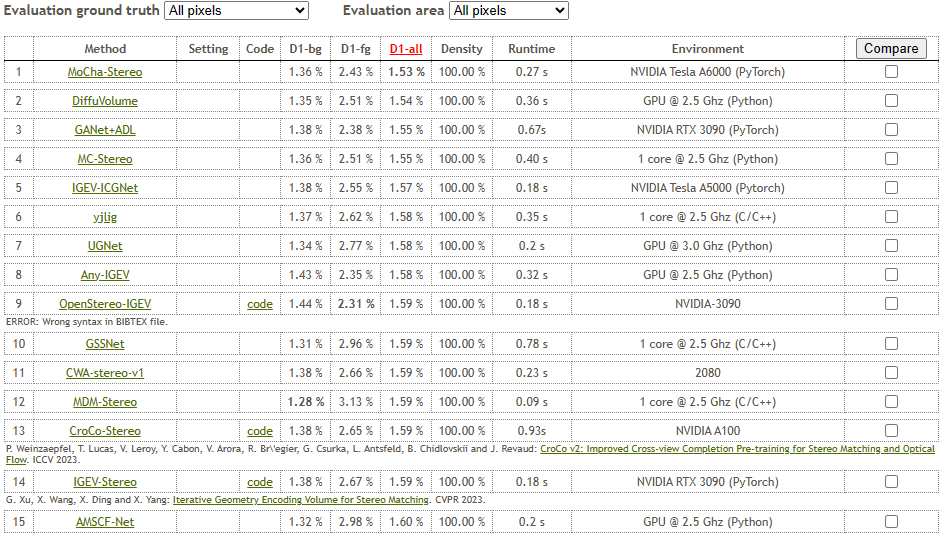Check the compare box for IGEV-Stereo
Image resolution: width=945 pixels, height=538 pixels.
click(x=891, y=482)
